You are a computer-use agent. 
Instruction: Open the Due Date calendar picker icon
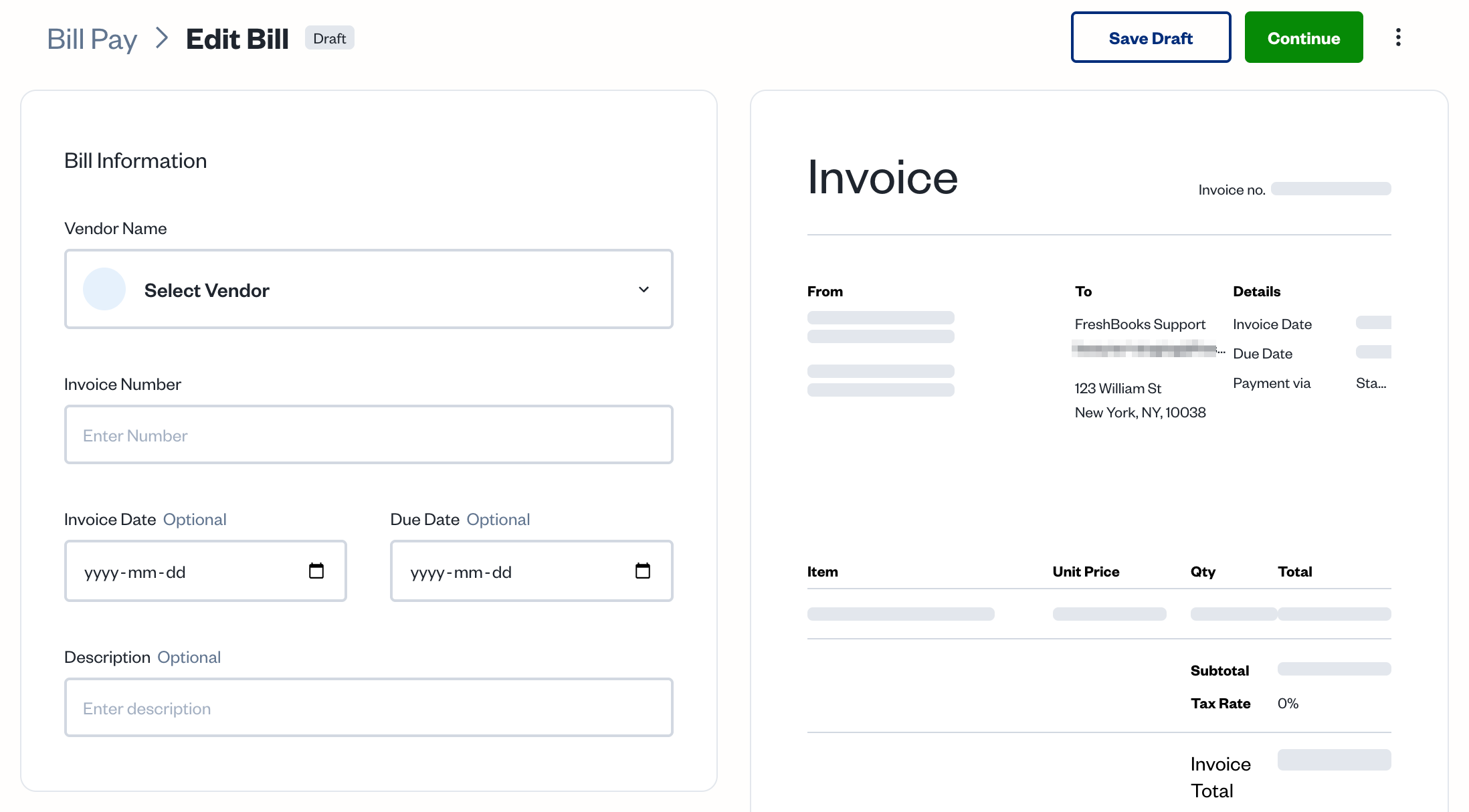pos(643,571)
